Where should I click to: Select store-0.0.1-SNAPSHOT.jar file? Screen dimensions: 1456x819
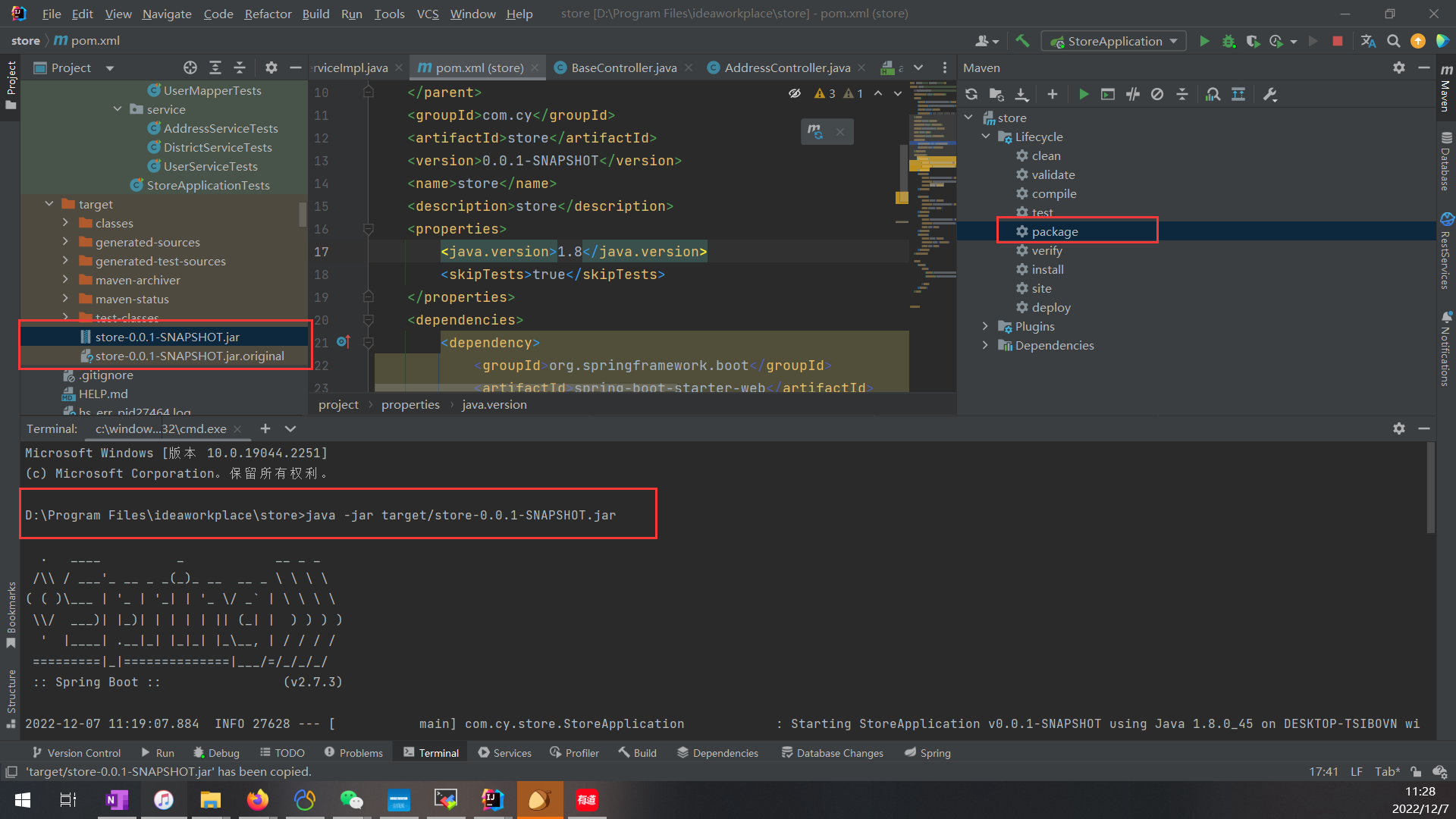point(167,337)
